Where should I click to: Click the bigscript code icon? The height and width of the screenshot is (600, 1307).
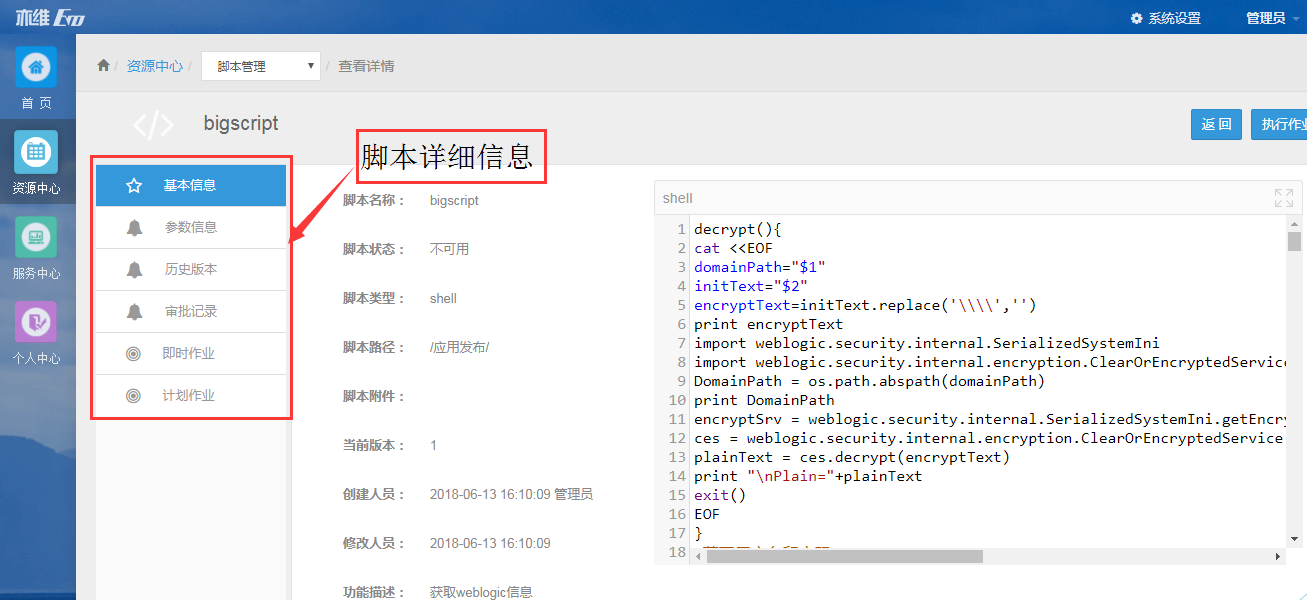153,124
